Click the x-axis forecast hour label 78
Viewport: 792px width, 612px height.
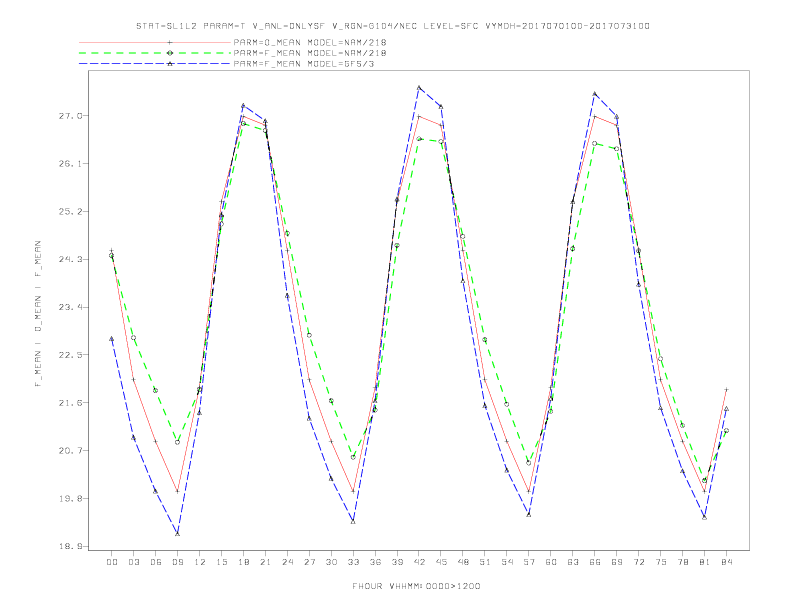[683, 562]
